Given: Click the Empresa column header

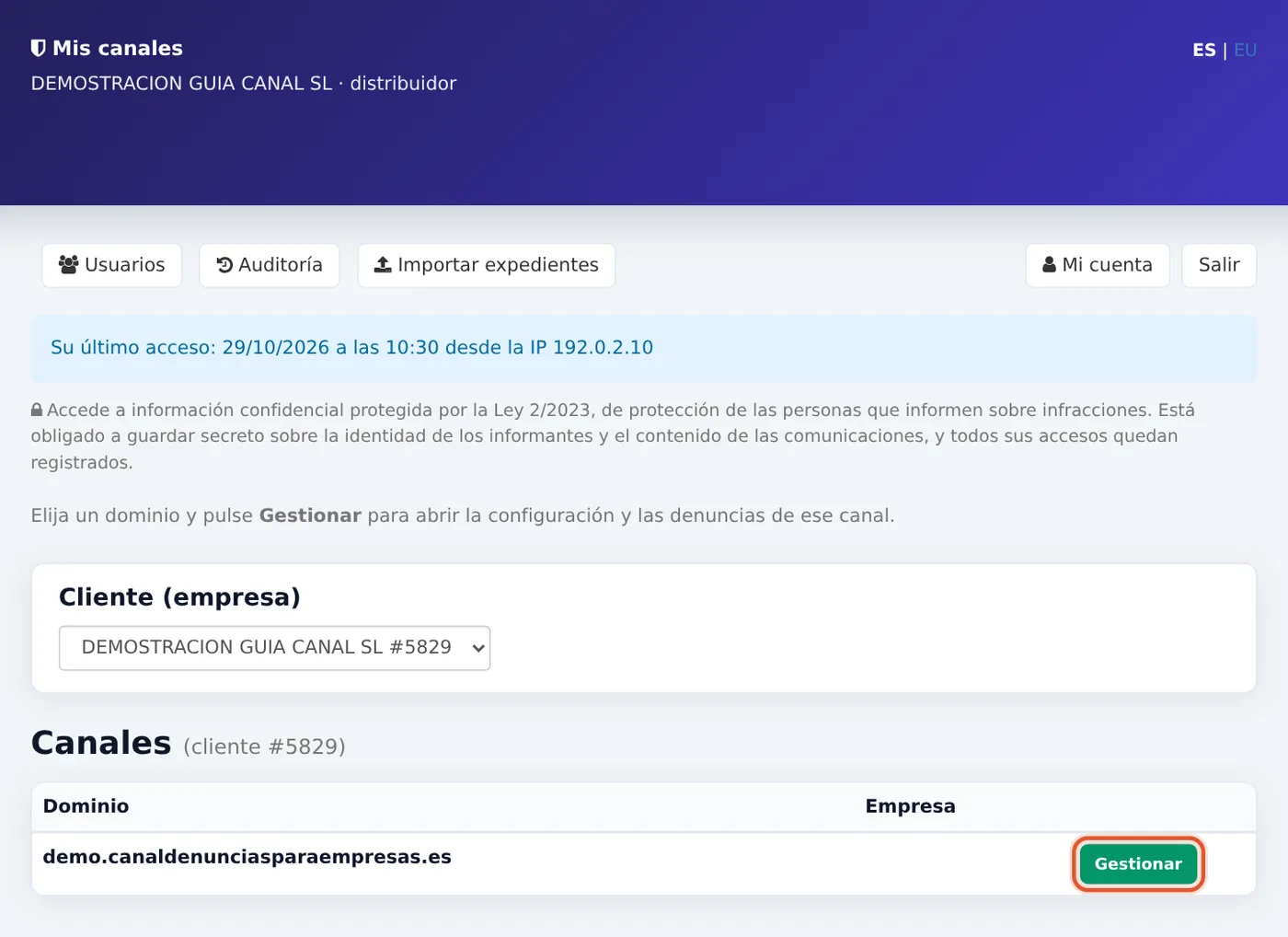Looking at the screenshot, I should click(910, 806).
